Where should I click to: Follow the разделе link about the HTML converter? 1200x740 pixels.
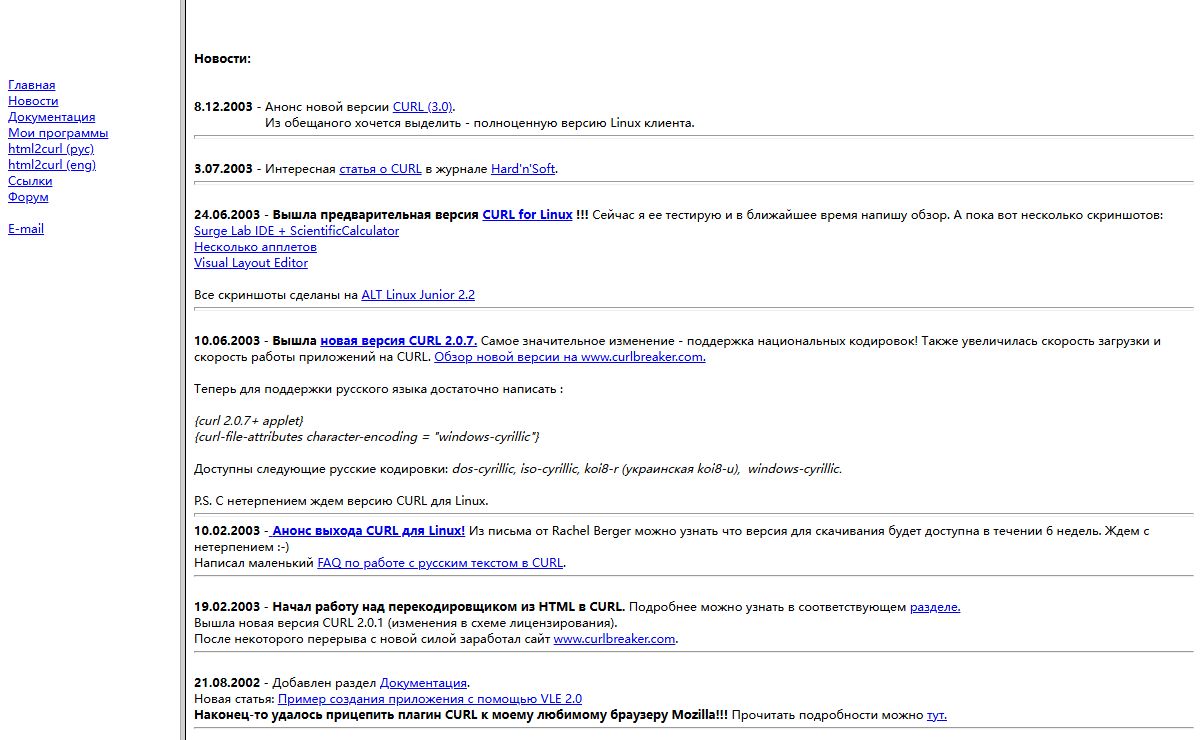point(935,607)
